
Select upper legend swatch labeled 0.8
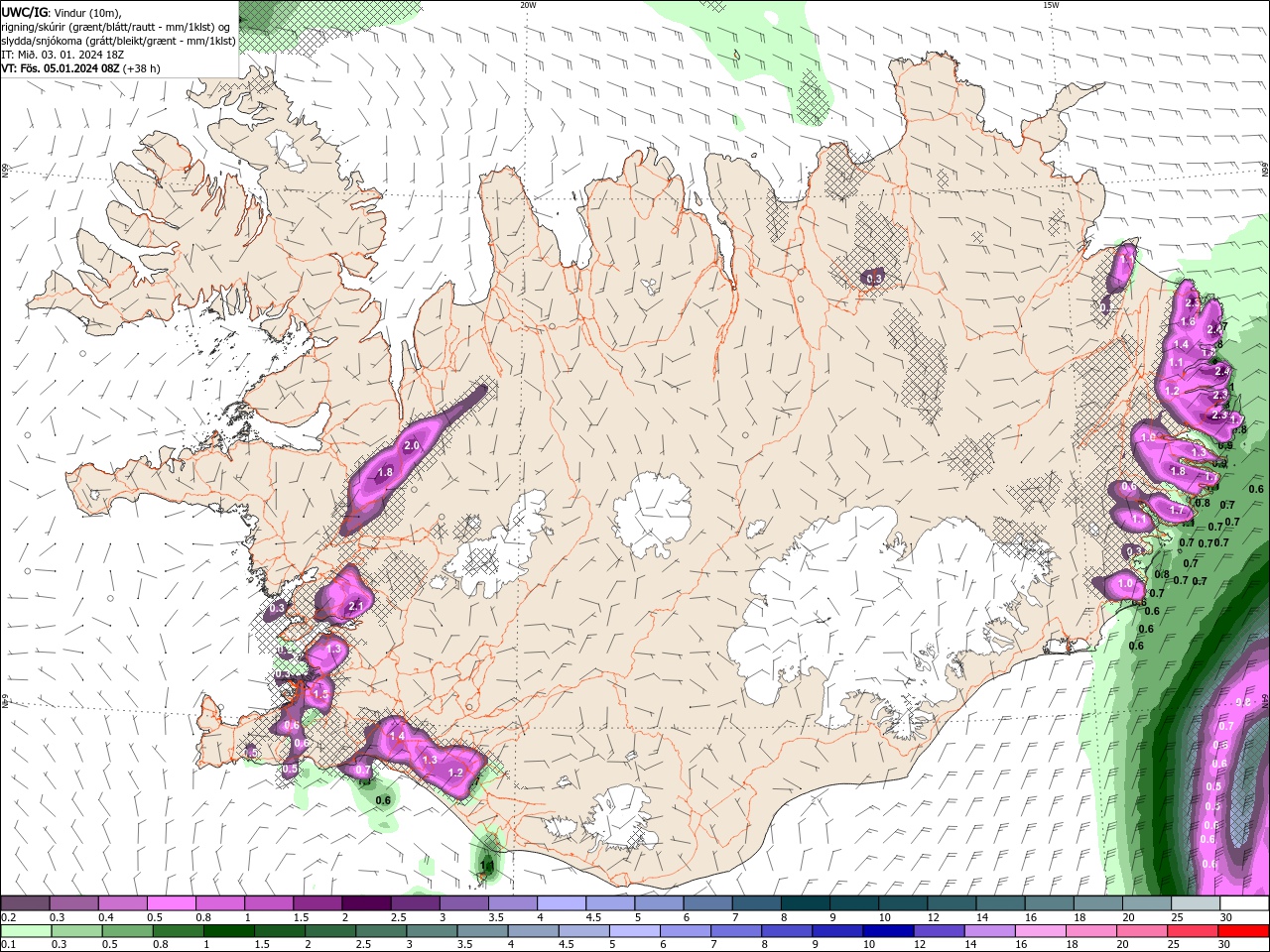(x=220, y=903)
